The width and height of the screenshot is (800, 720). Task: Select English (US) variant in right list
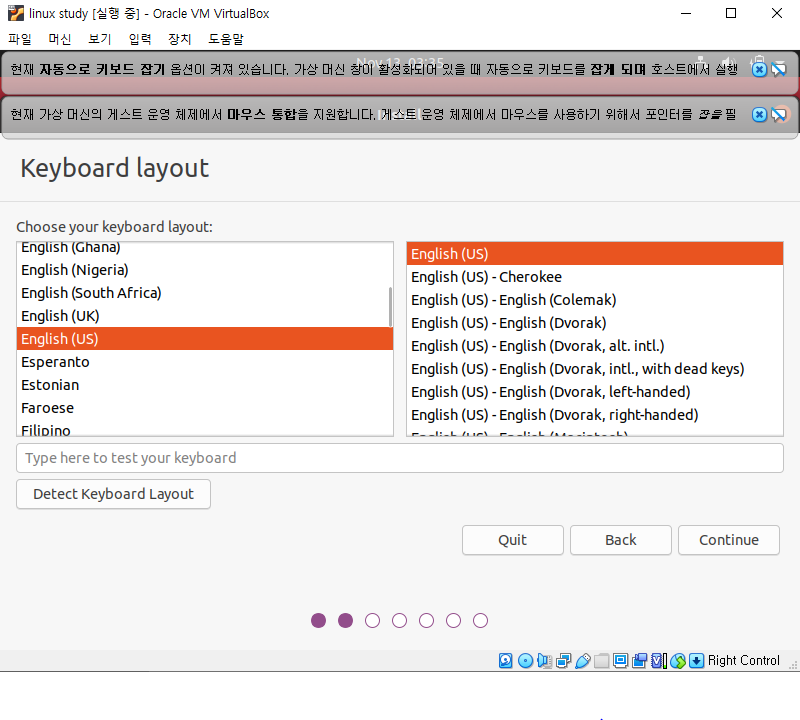click(x=595, y=254)
